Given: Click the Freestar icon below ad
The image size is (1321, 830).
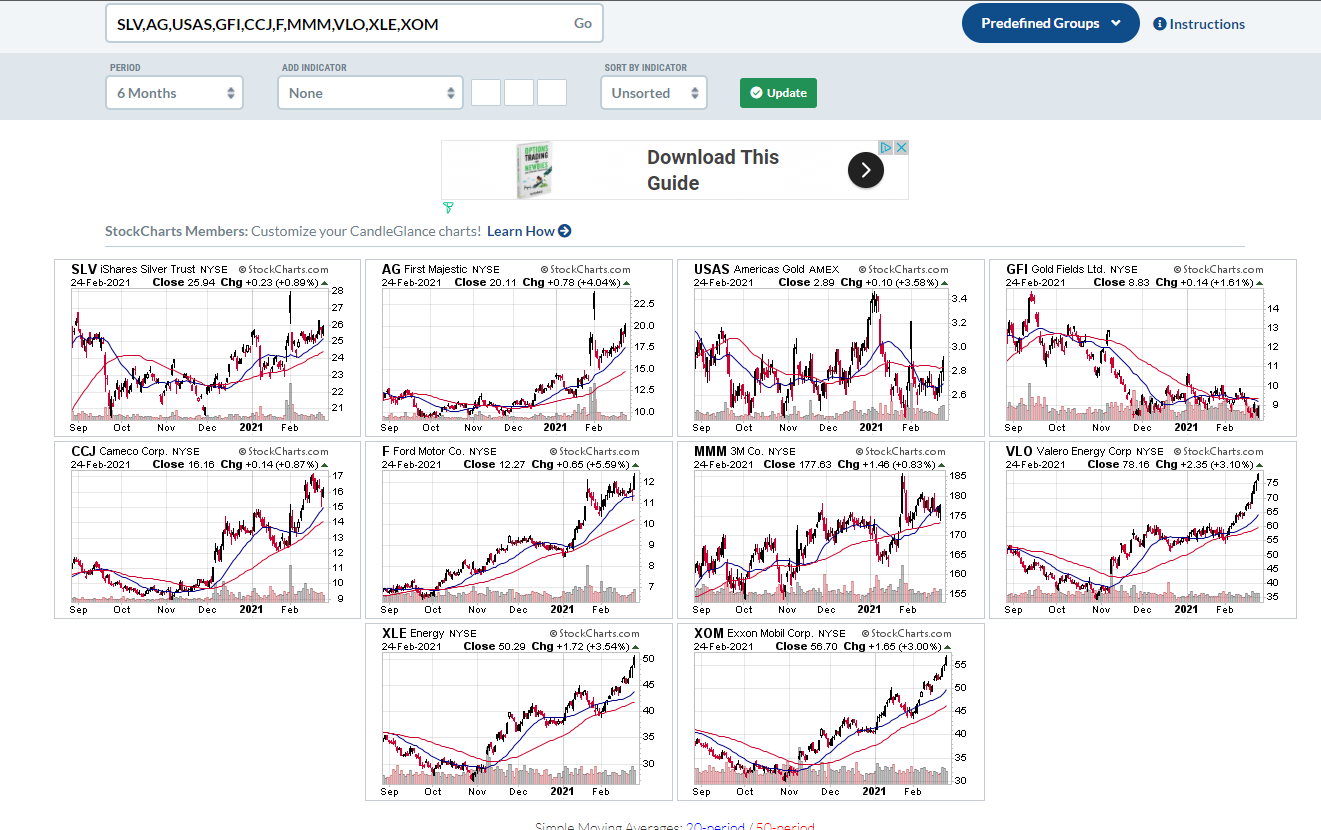Looking at the screenshot, I should [448, 208].
